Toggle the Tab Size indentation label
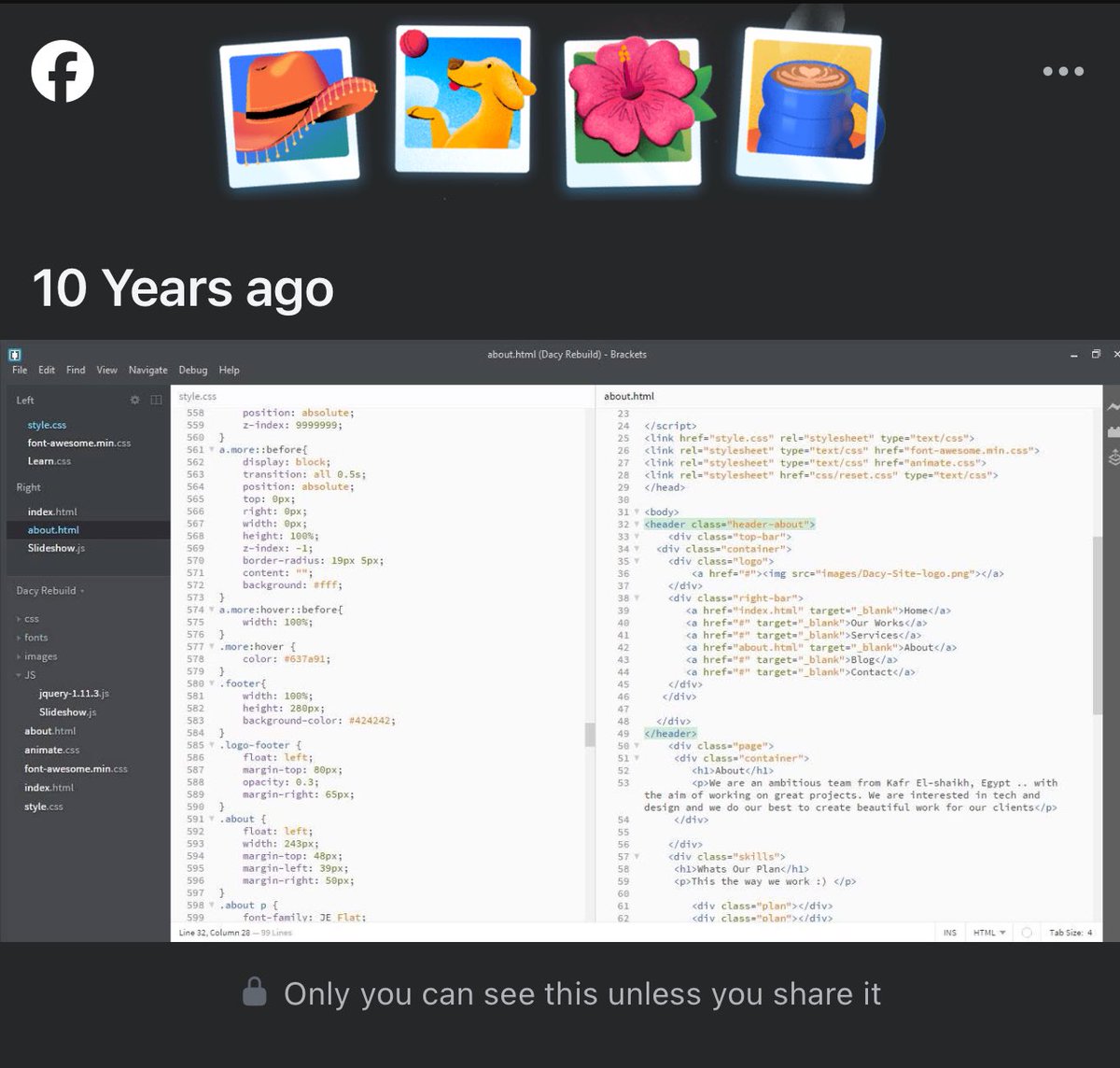Viewport: 1120px width, 1068px height. tap(1064, 933)
